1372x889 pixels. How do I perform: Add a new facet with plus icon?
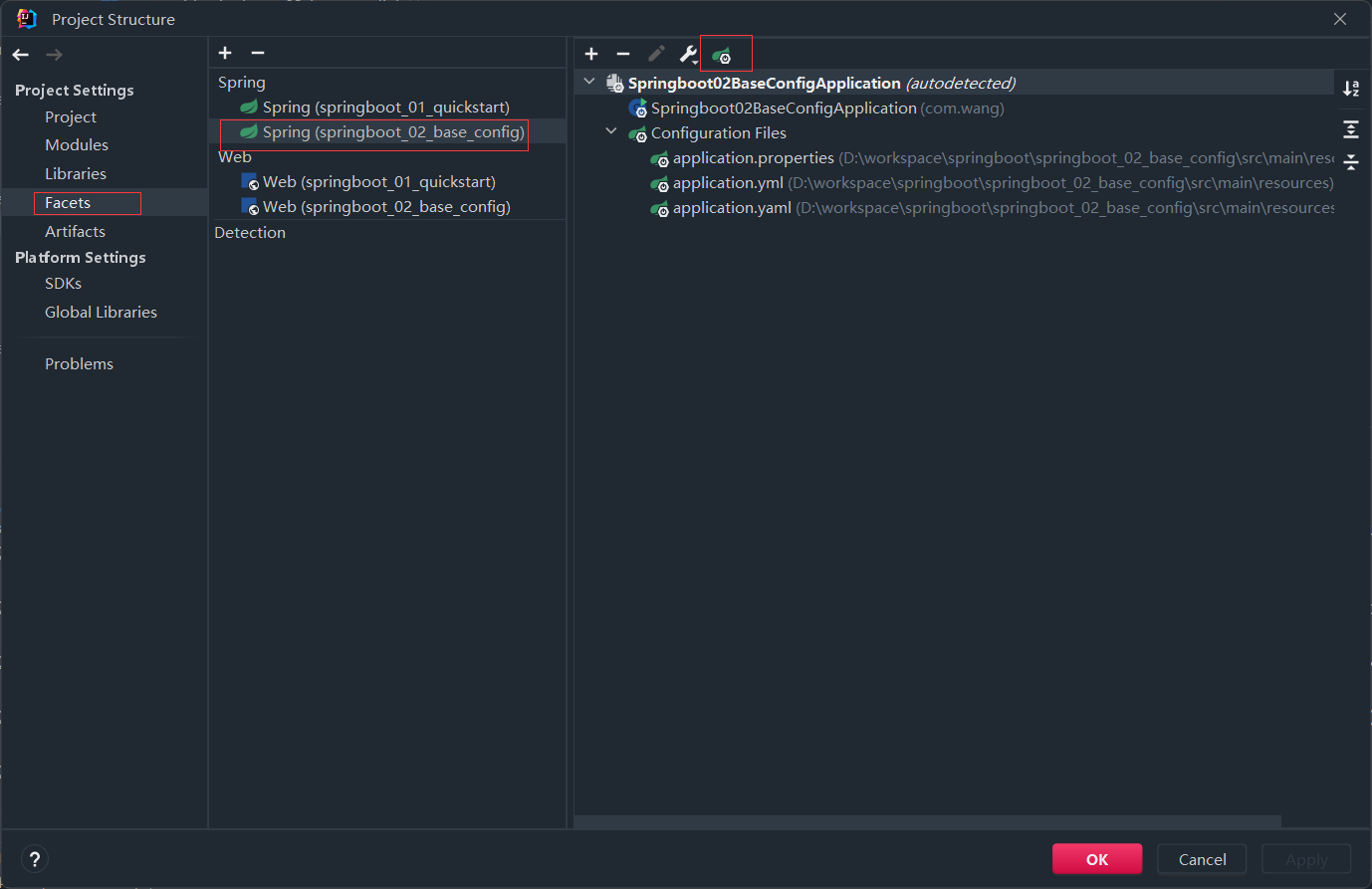[225, 53]
